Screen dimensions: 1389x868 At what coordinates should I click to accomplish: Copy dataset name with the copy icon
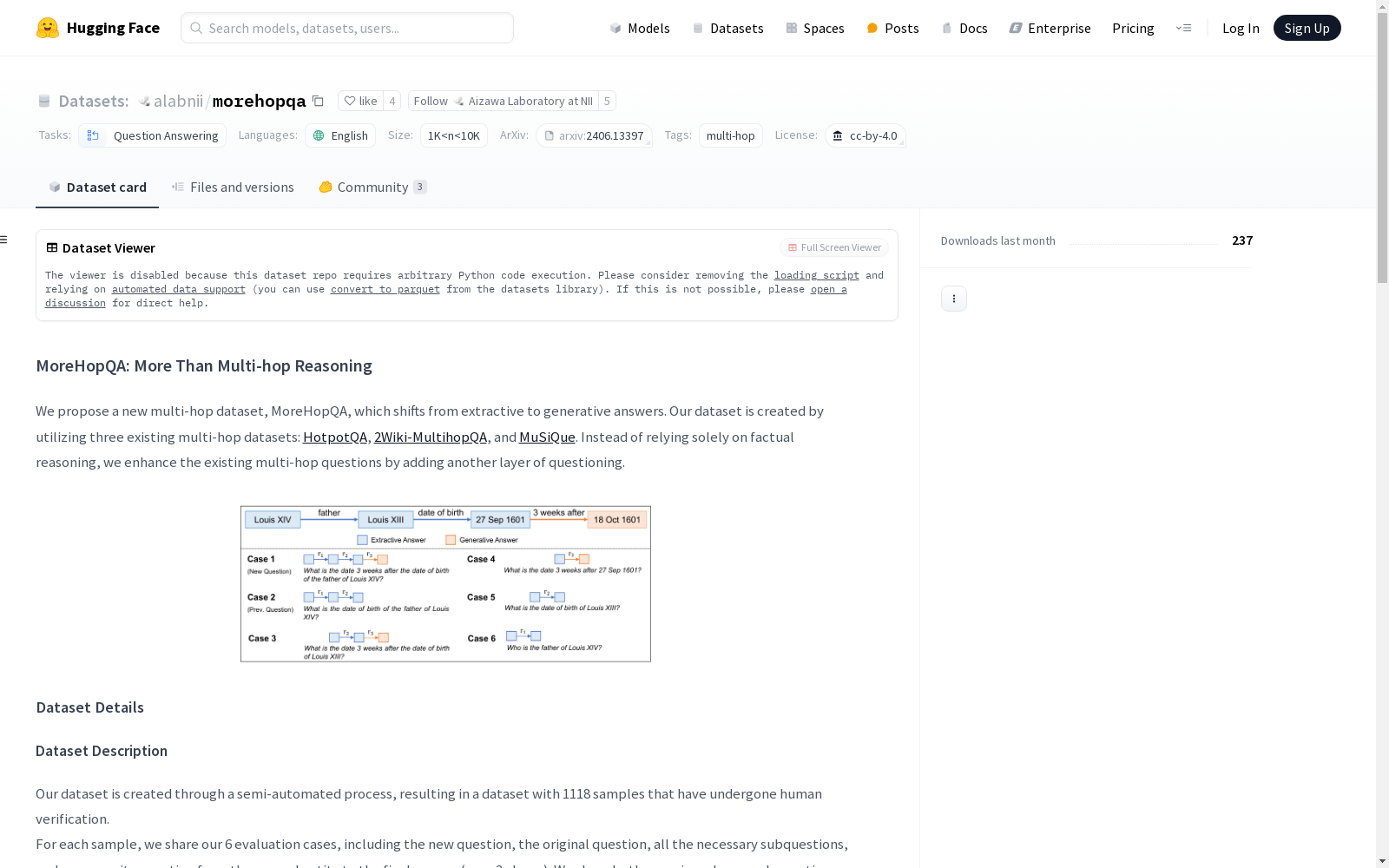pyautogui.click(x=318, y=101)
